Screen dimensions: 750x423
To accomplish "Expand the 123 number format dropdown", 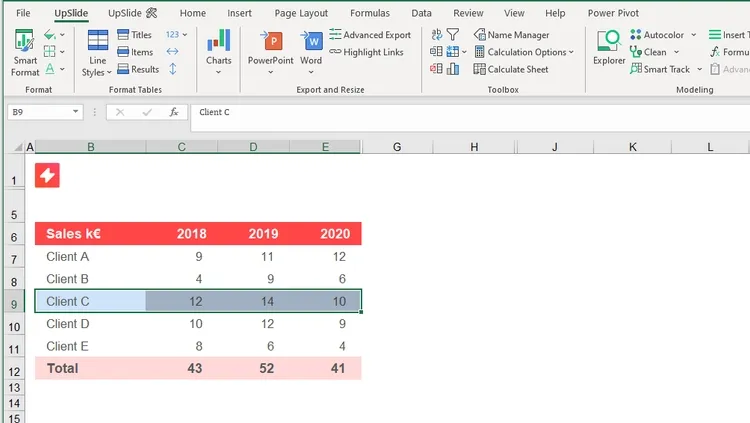I will (185, 35).
